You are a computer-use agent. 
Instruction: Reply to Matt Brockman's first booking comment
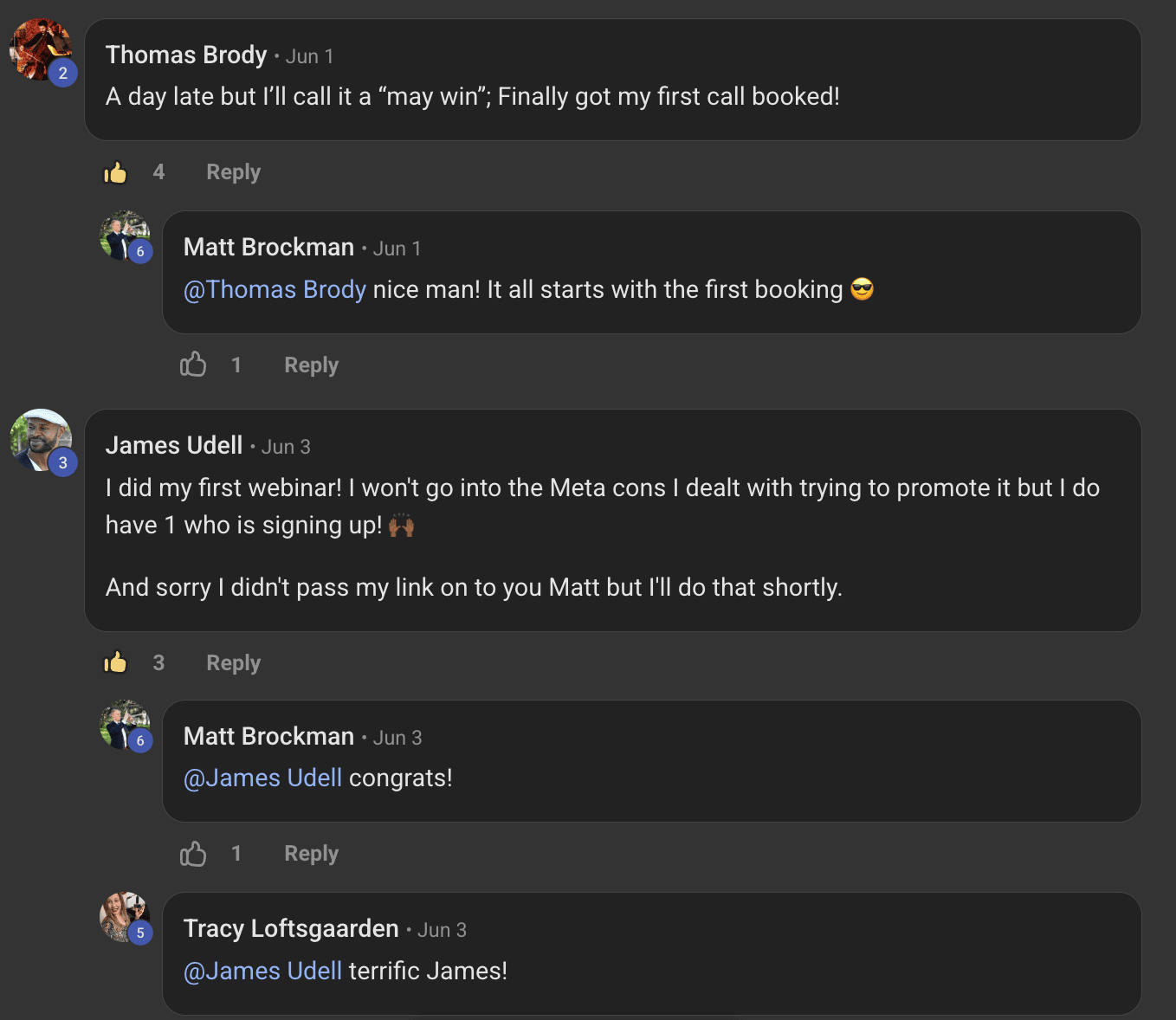point(311,365)
